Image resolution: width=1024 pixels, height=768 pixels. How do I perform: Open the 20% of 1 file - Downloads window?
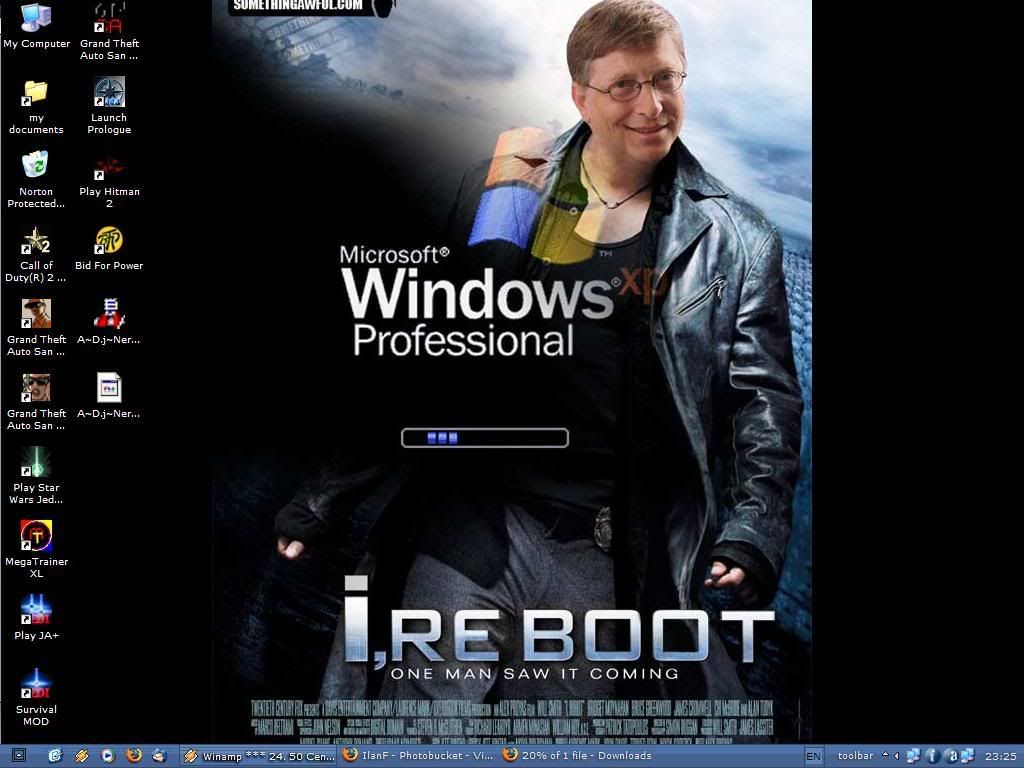[577, 756]
